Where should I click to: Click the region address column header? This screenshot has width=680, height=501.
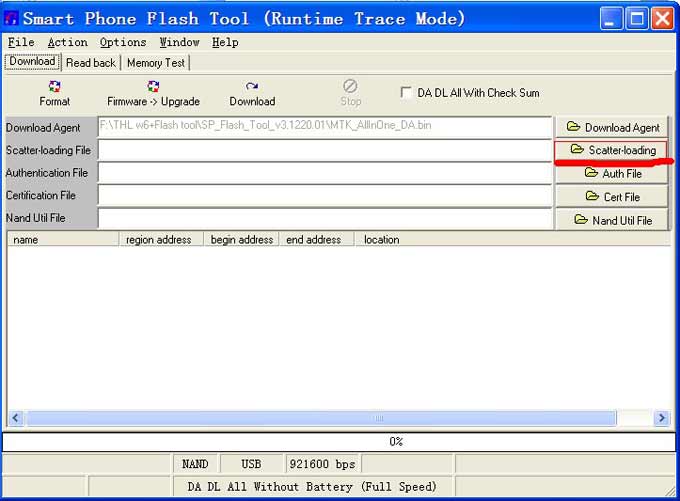pyautogui.click(x=161, y=239)
